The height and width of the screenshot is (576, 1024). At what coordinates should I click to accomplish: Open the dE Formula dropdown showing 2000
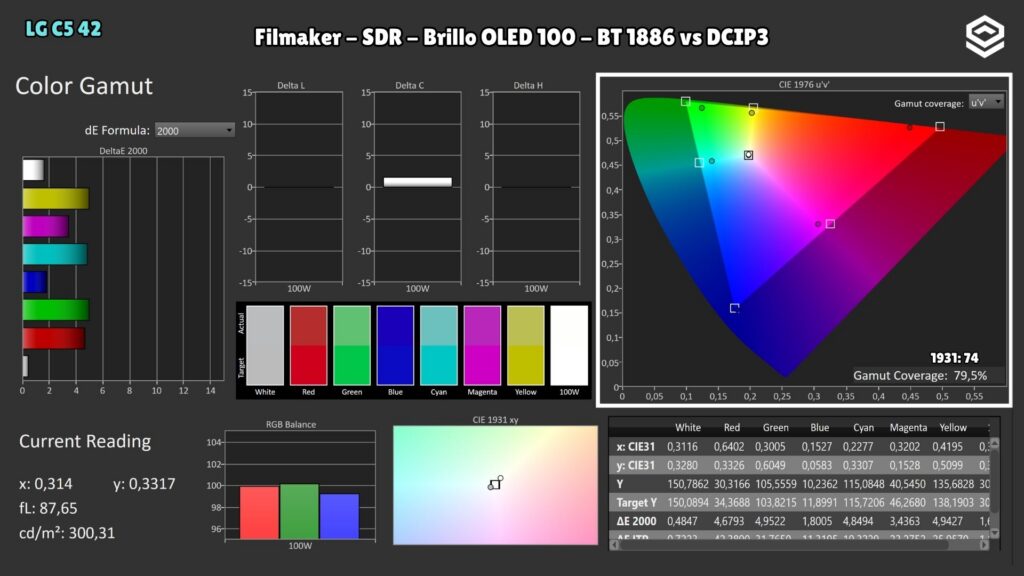[x=195, y=131]
